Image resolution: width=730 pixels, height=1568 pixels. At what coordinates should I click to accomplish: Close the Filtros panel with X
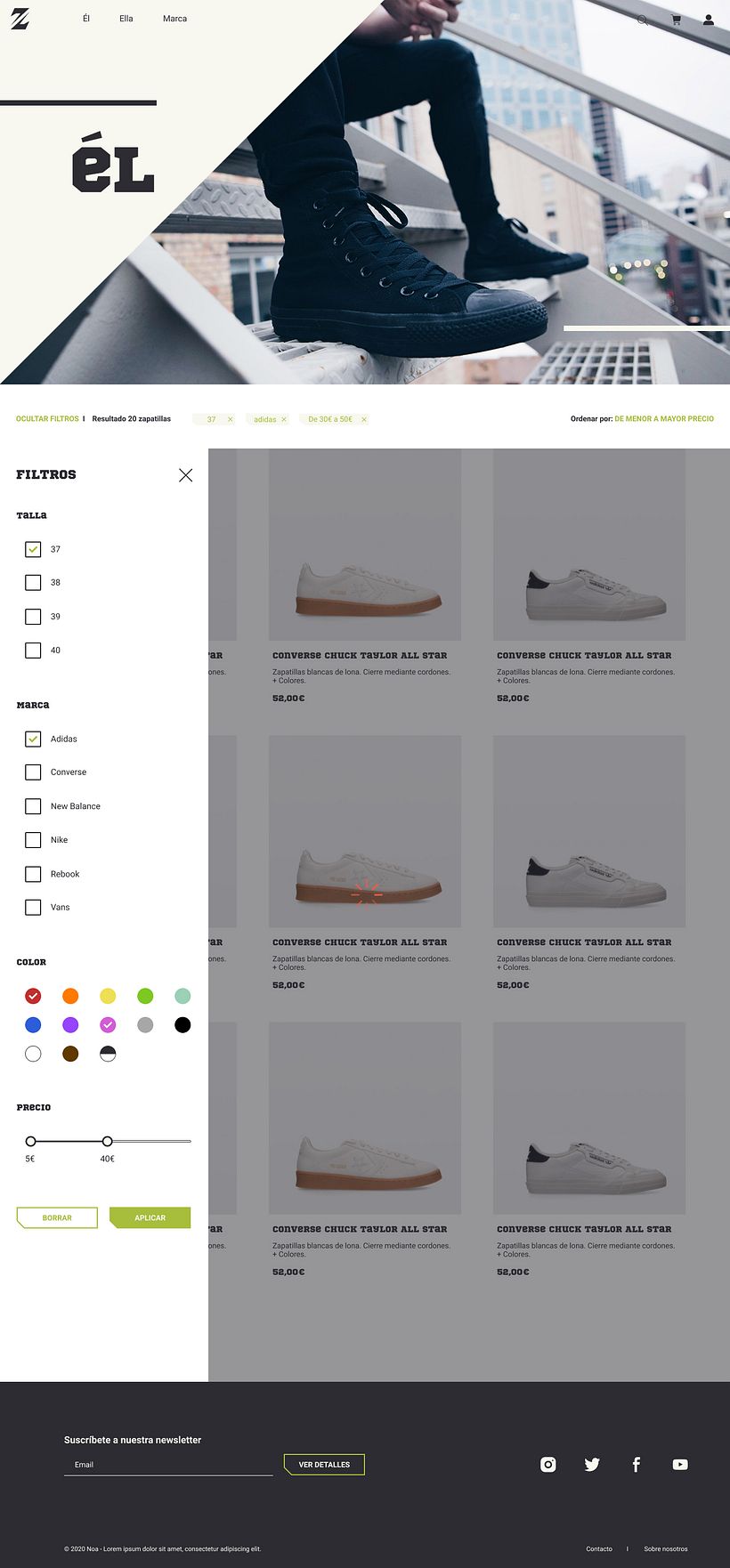point(185,475)
